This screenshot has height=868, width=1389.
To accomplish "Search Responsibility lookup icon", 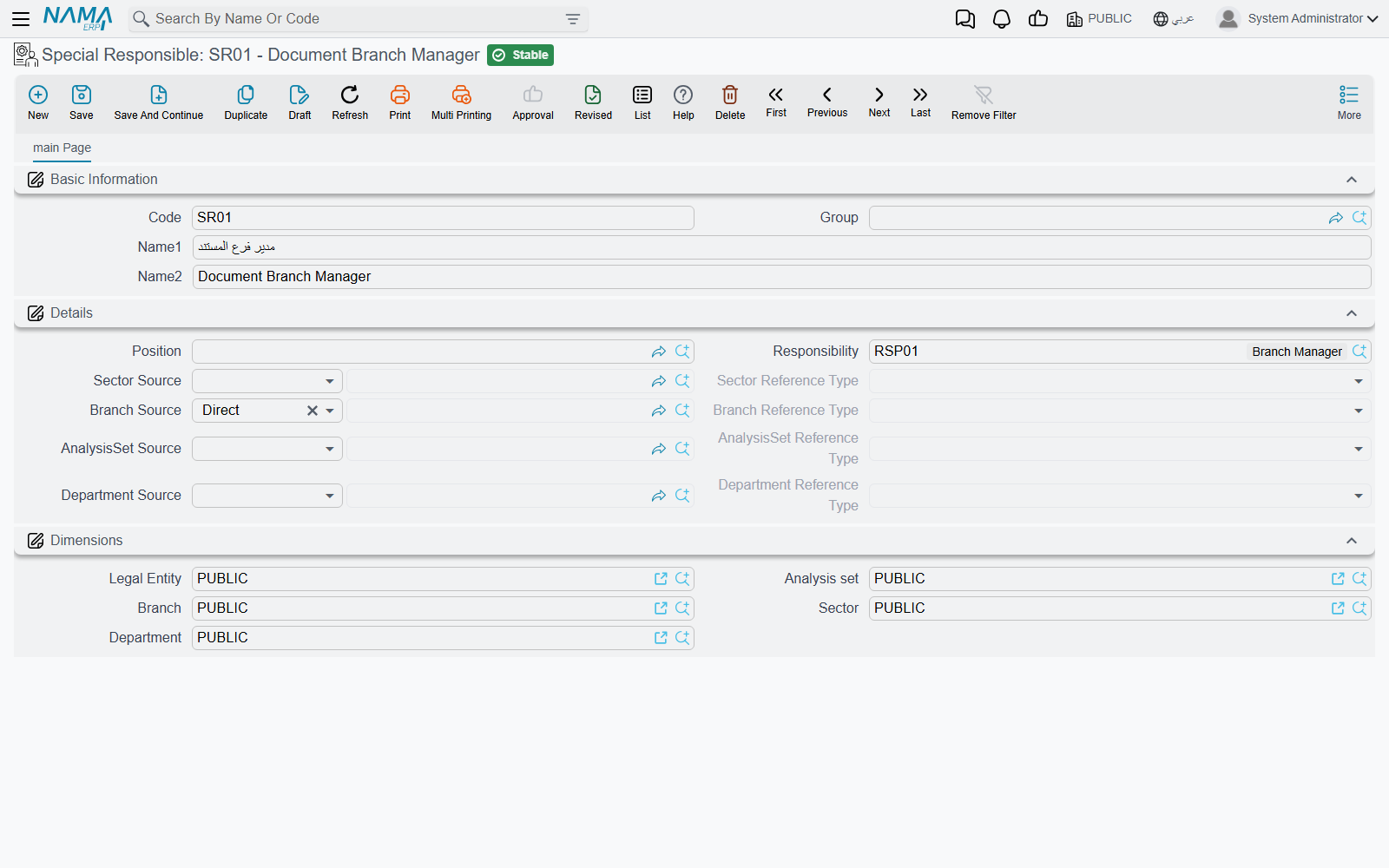I will 1359,352.
